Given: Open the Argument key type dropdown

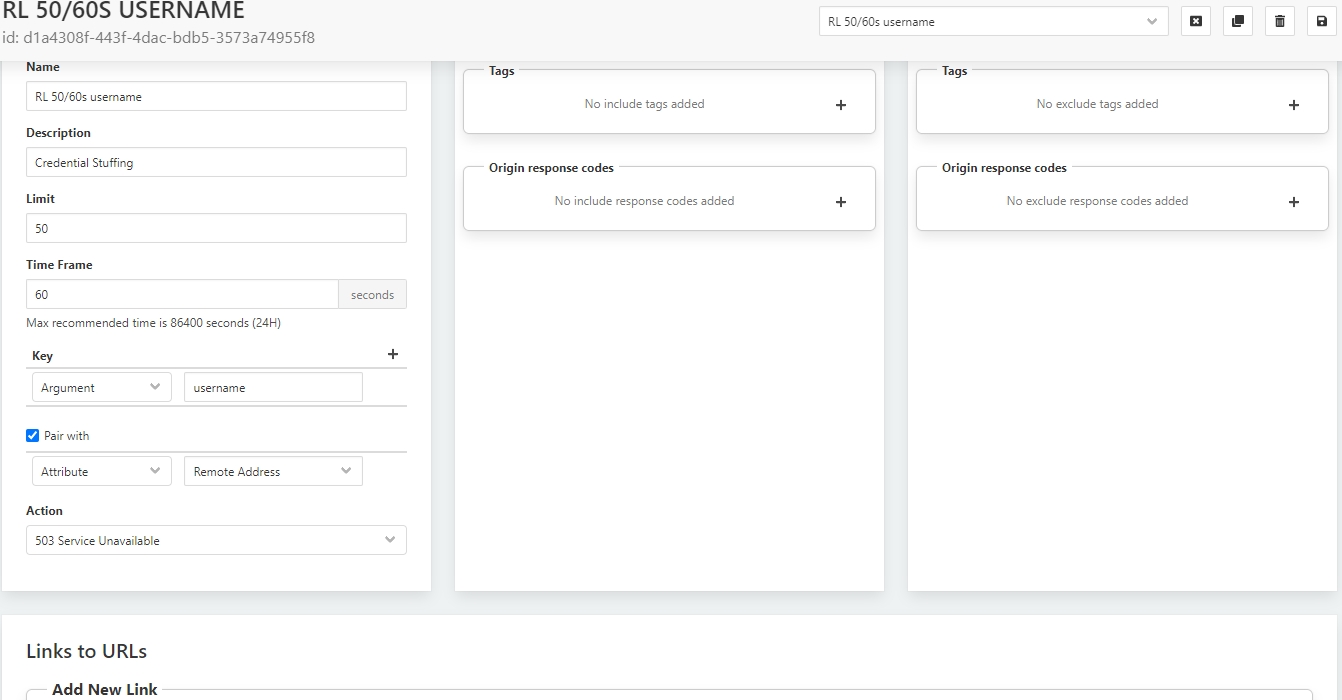Looking at the screenshot, I should 101,388.
